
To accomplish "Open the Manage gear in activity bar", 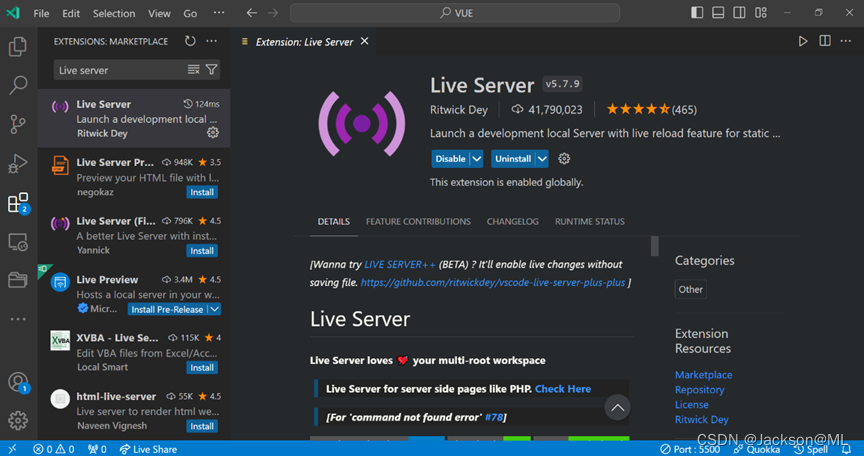I will coord(18,421).
